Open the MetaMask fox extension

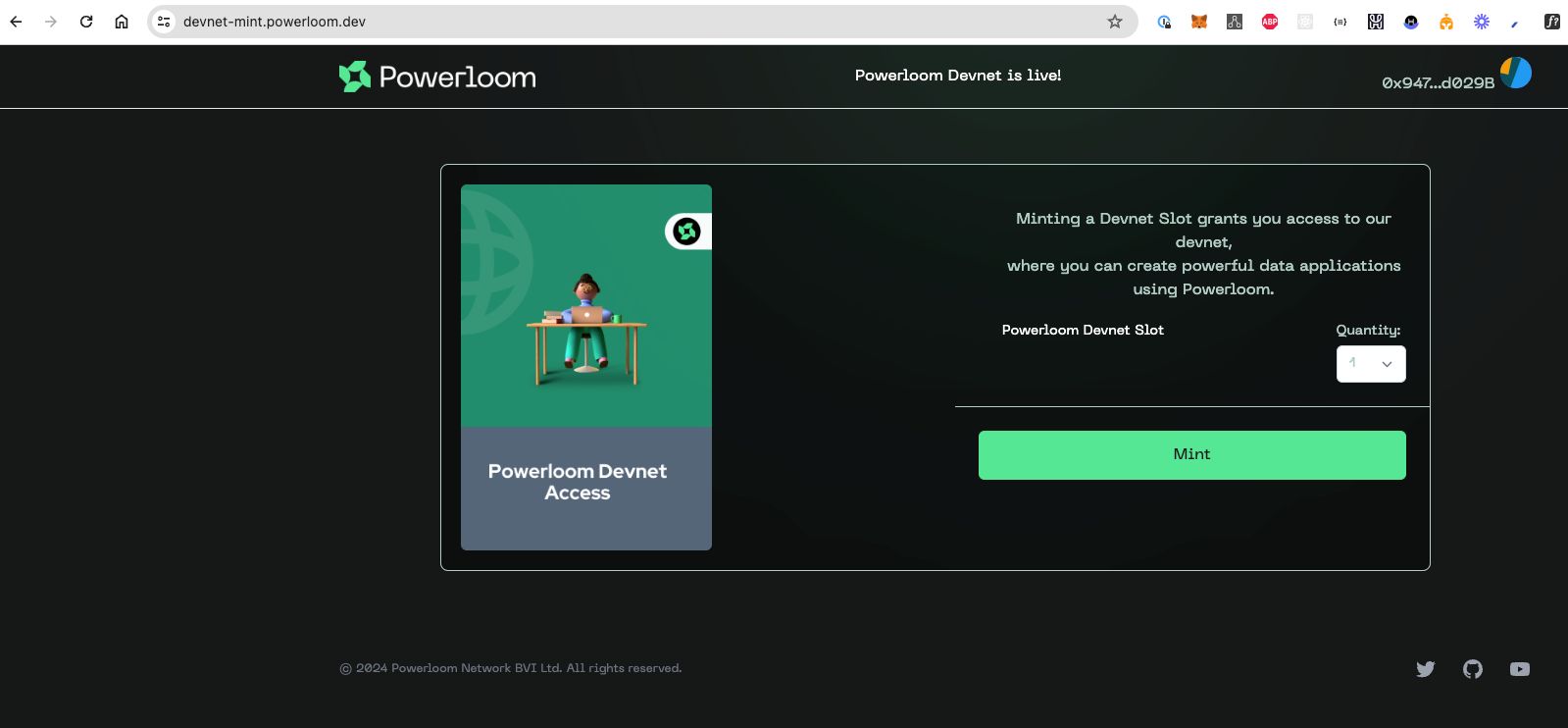1199,22
